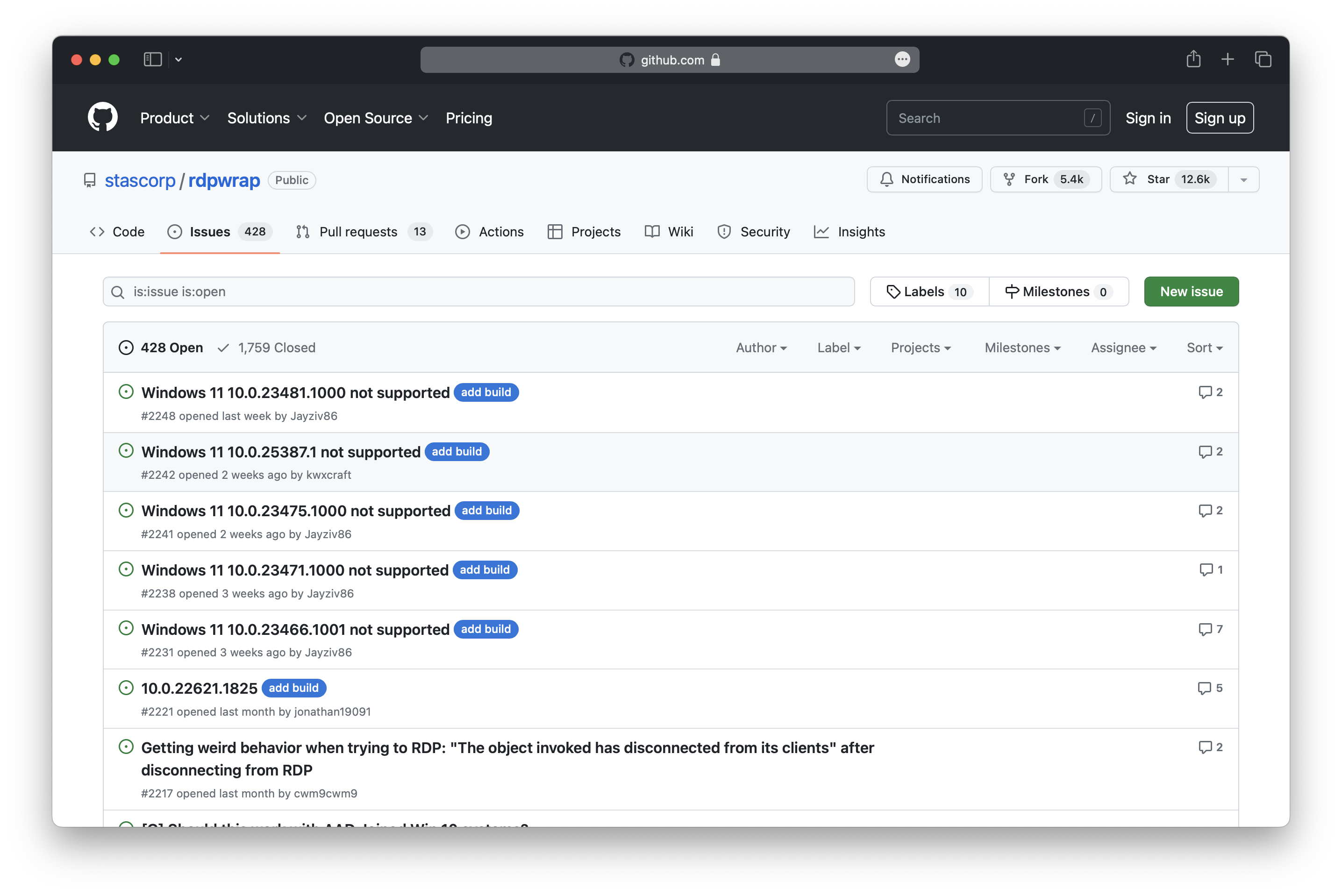1342x896 pixels.
Task: Switch to the Actions tab
Action: [489, 232]
